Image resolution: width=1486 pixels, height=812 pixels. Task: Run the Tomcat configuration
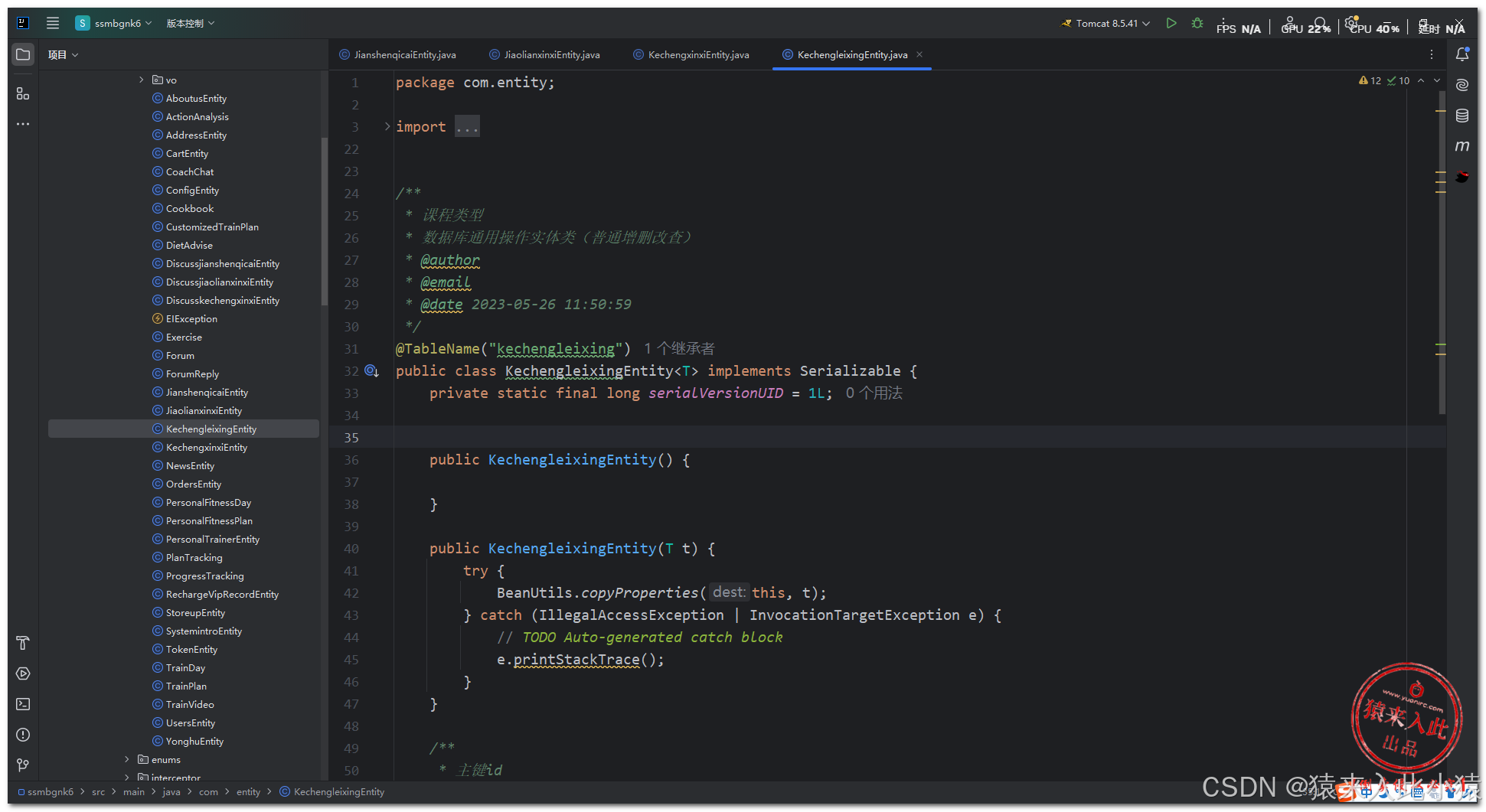point(1171,23)
